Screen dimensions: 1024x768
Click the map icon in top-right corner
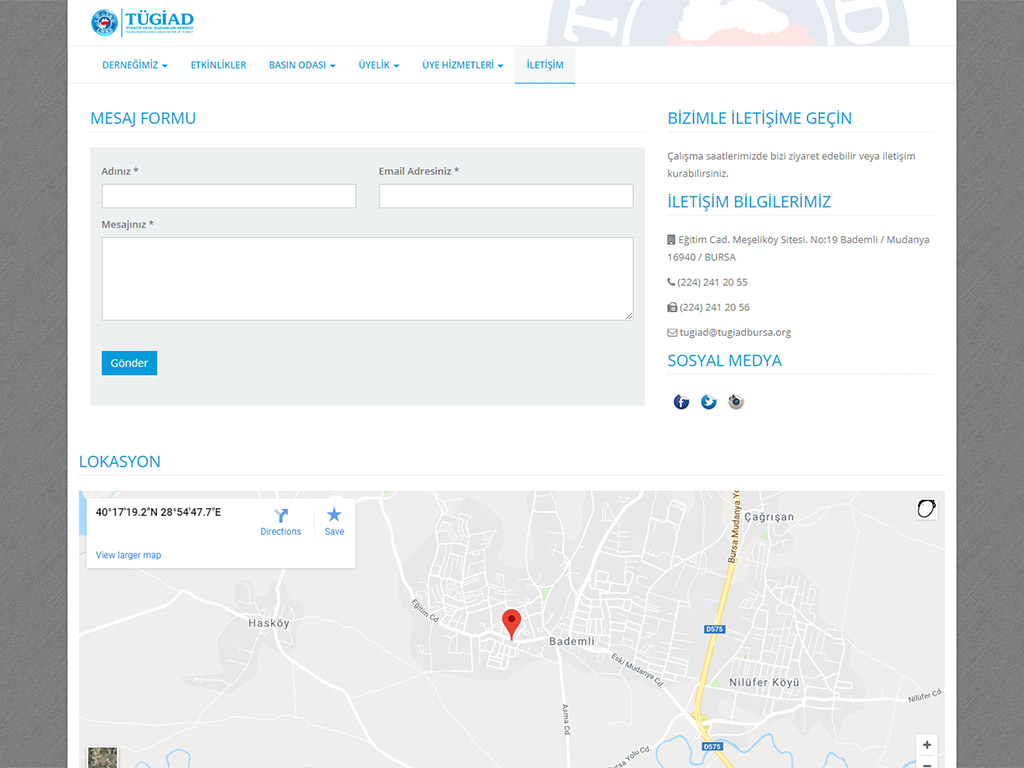coord(926,508)
